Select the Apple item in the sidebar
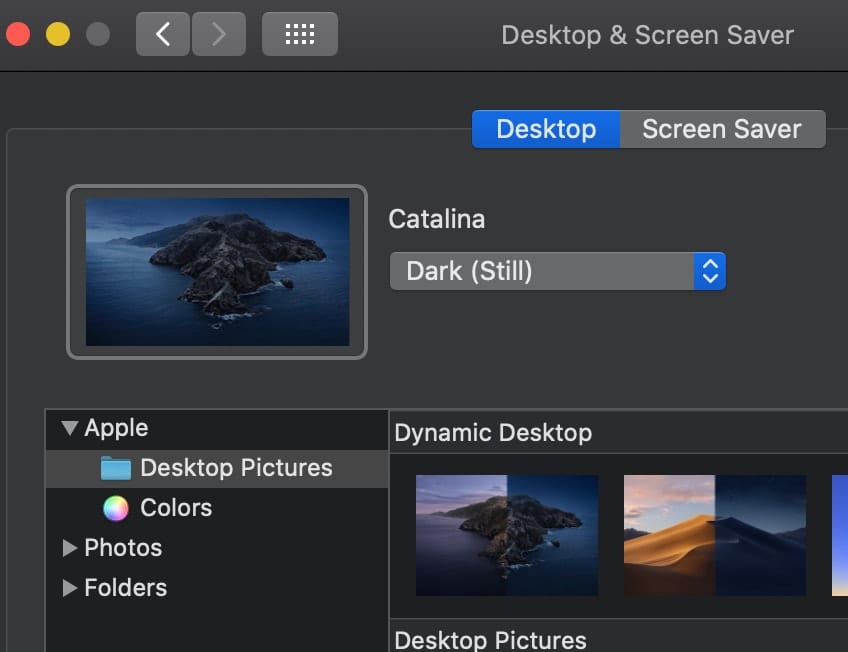 click(x=116, y=428)
